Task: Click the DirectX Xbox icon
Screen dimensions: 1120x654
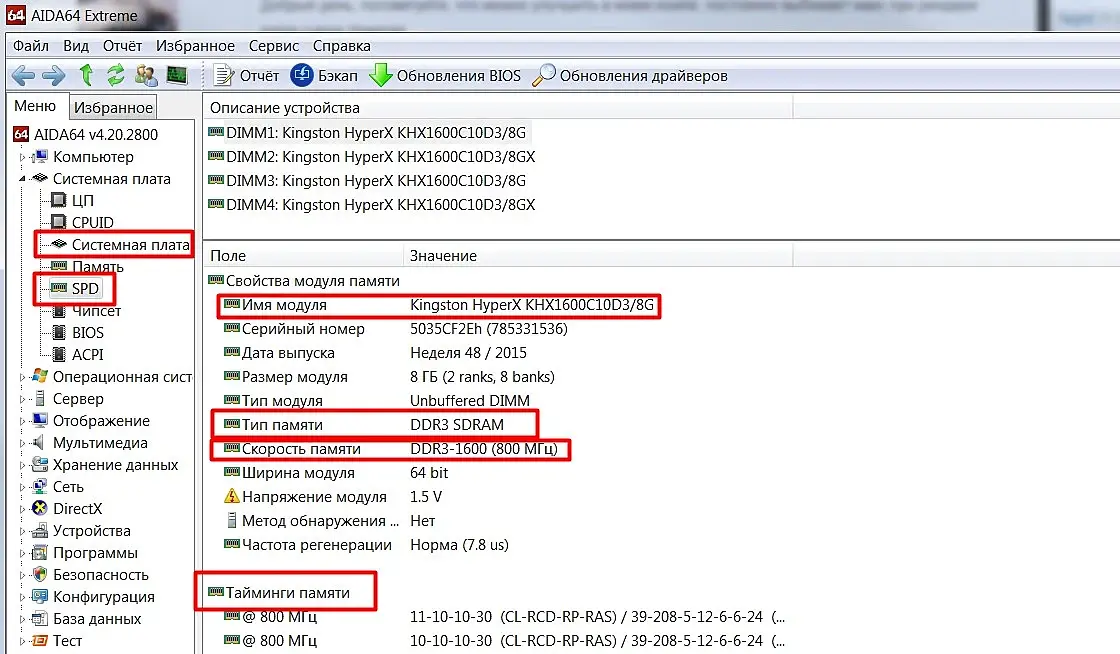Action: [40, 508]
